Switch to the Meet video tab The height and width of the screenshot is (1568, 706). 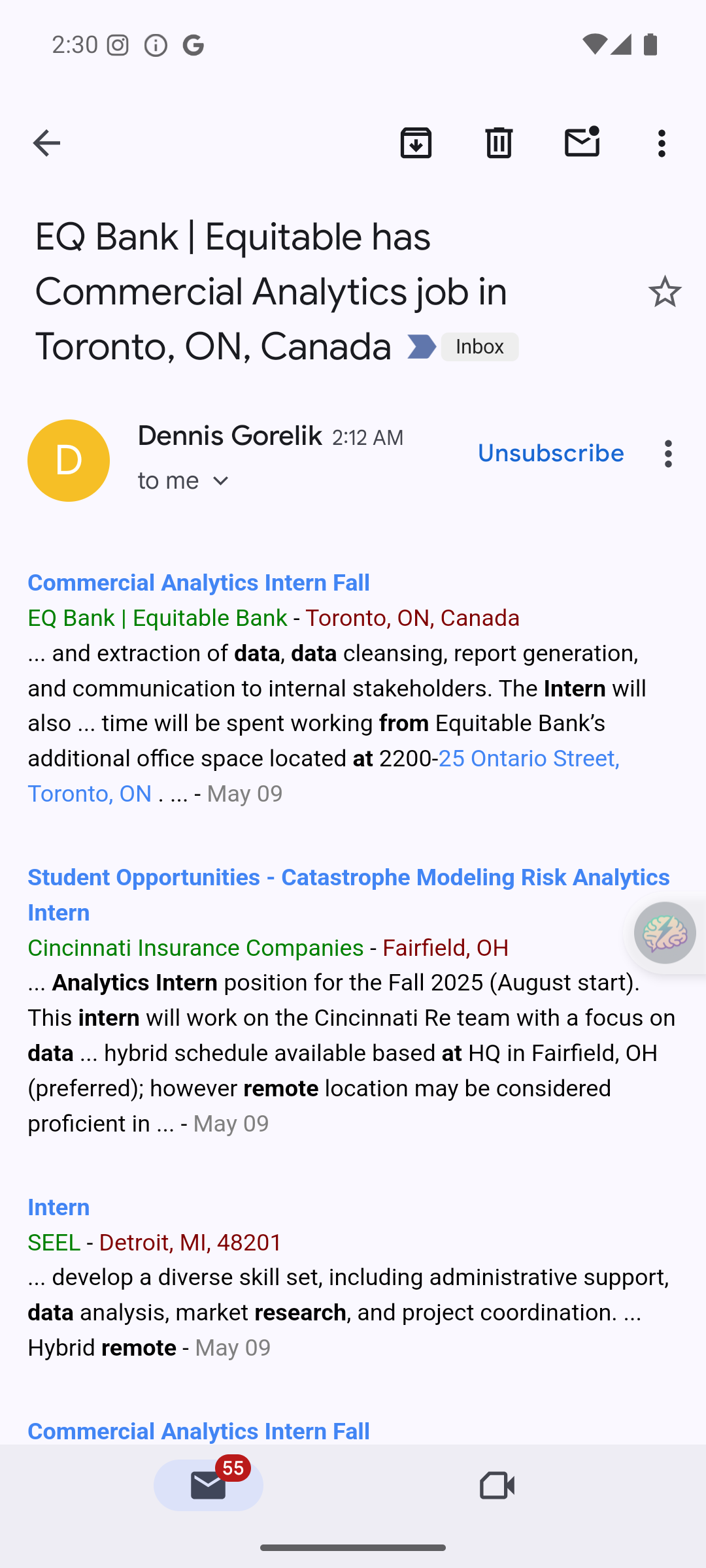pos(497,1486)
